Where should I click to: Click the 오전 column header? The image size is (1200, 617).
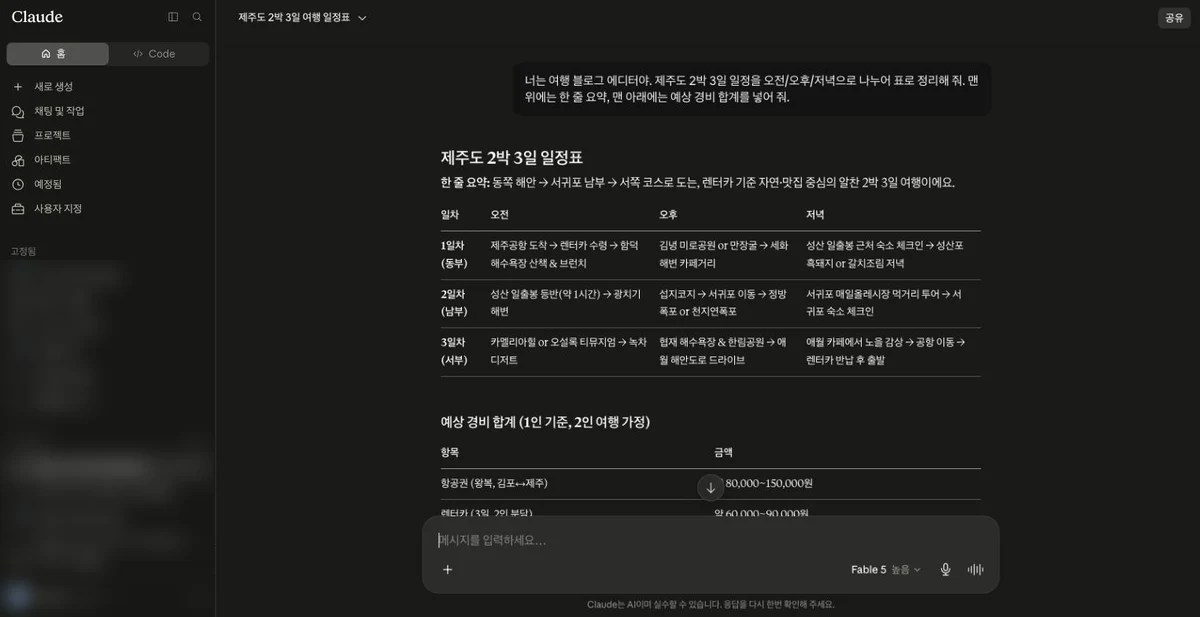click(x=500, y=215)
